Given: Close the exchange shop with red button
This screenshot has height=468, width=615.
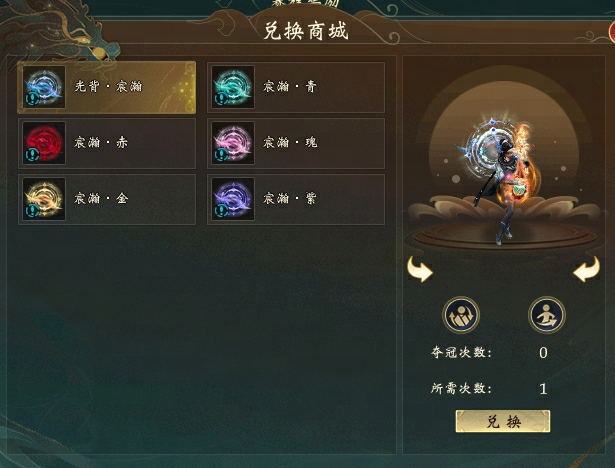Looking at the screenshot, I should point(612,32).
